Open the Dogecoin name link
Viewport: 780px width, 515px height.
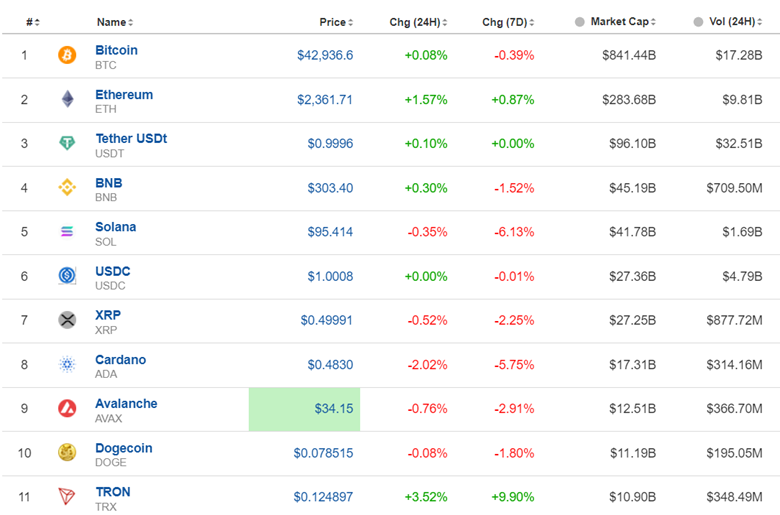124,448
